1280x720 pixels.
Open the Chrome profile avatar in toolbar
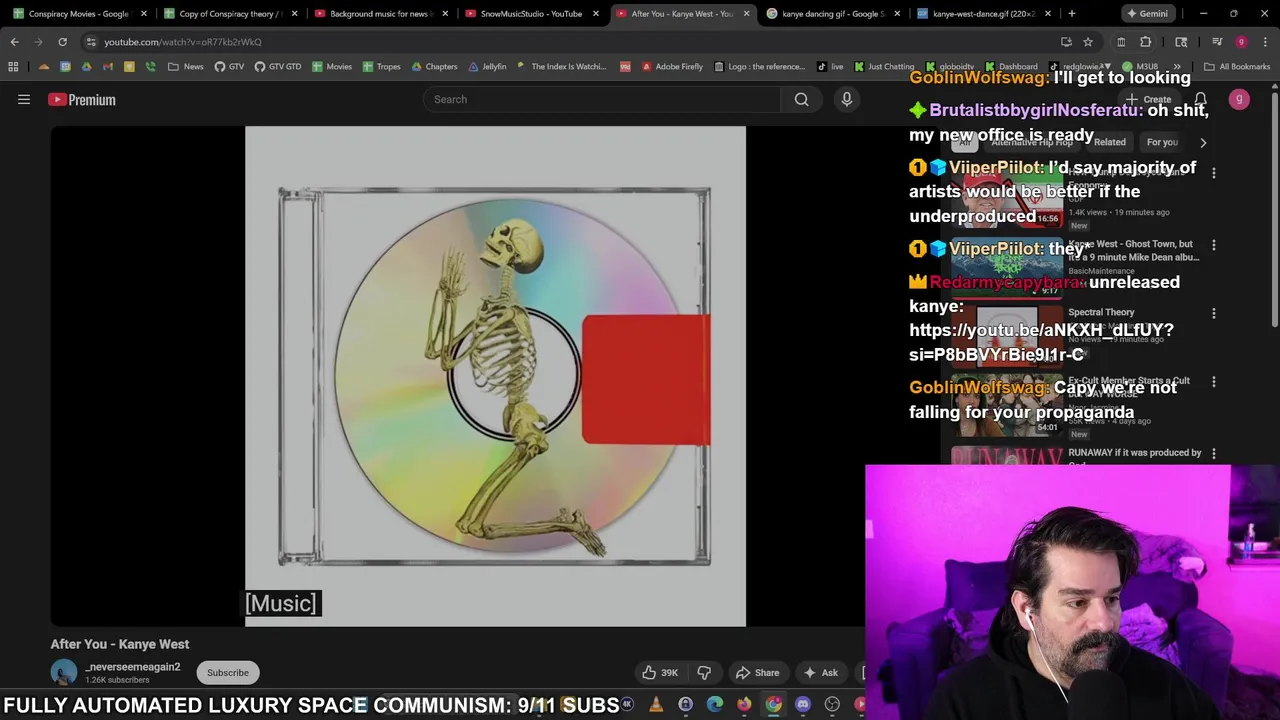click(x=1241, y=42)
